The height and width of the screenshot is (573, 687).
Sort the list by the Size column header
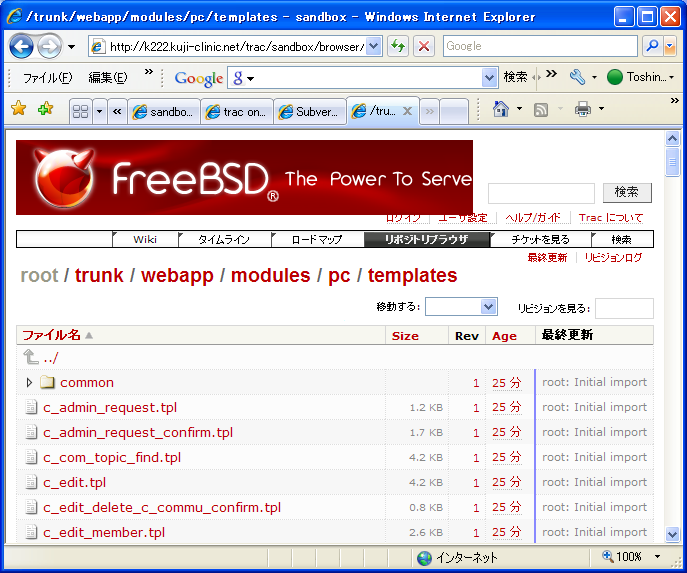click(405, 335)
